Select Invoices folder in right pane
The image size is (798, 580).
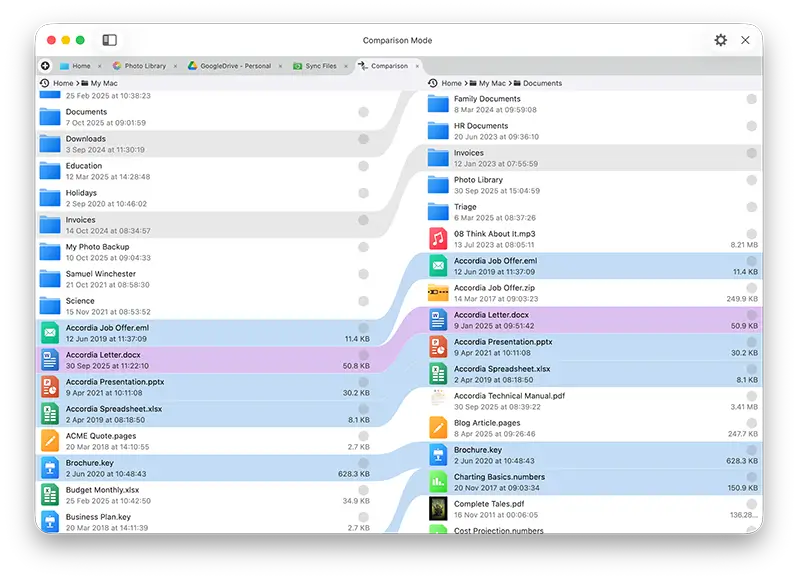(x=593, y=158)
